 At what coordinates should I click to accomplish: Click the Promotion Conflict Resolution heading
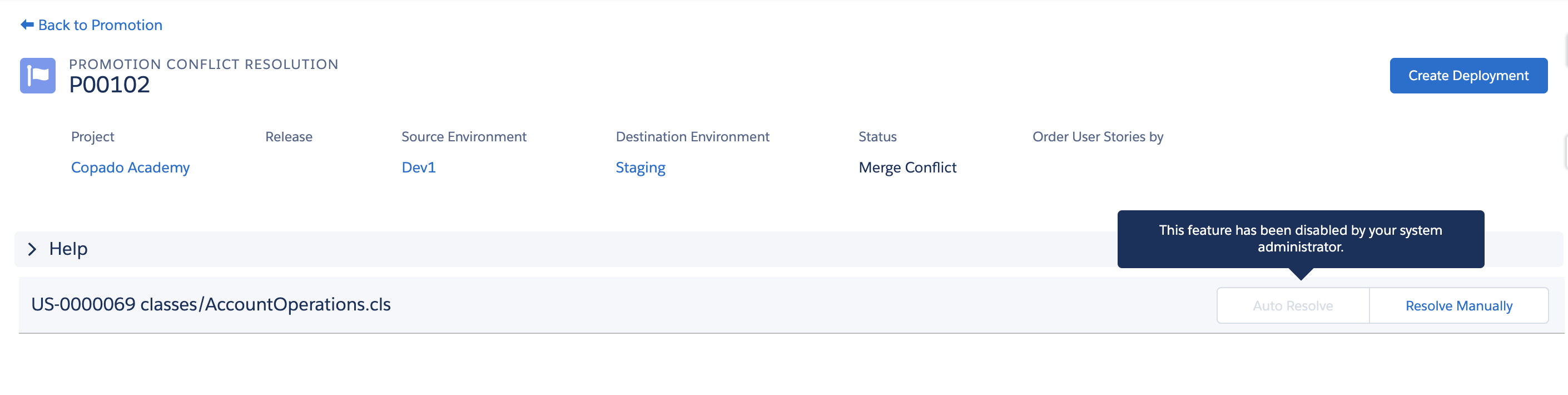(204, 65)
